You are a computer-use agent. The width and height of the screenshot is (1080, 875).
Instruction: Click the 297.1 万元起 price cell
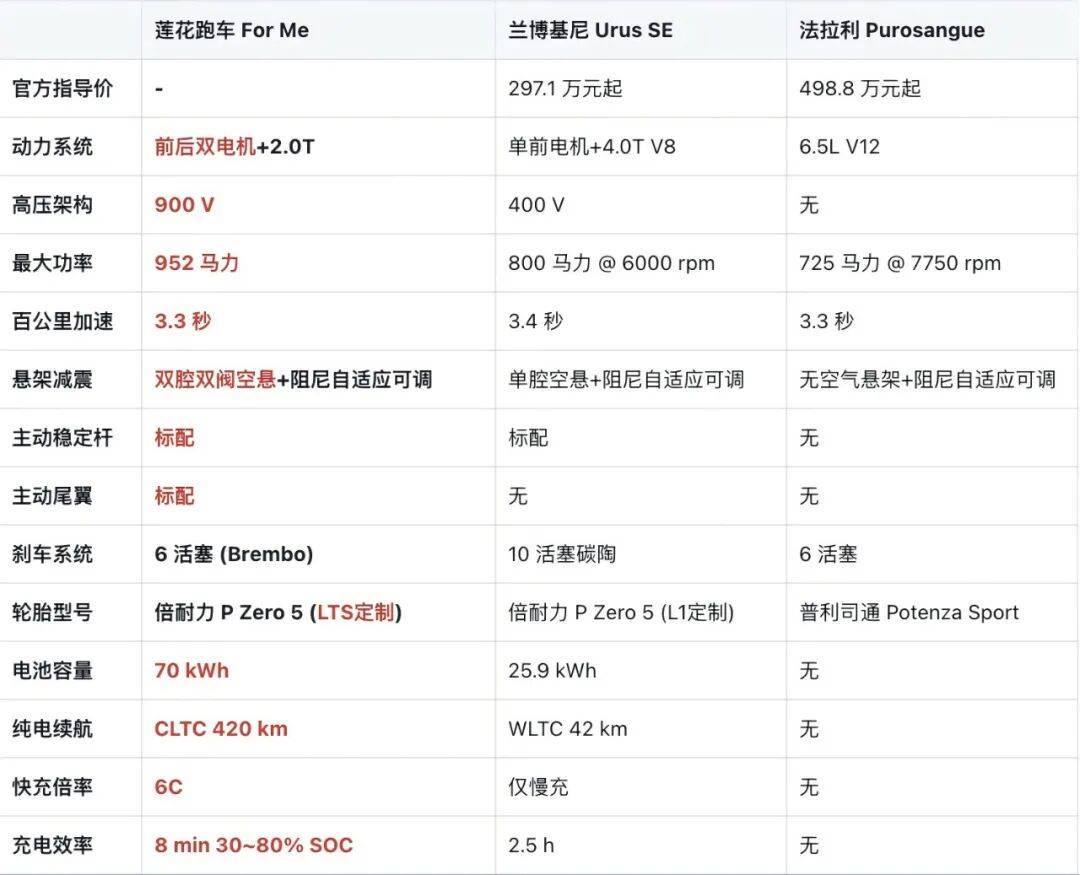pyautogui.click(x=565, y=88)
